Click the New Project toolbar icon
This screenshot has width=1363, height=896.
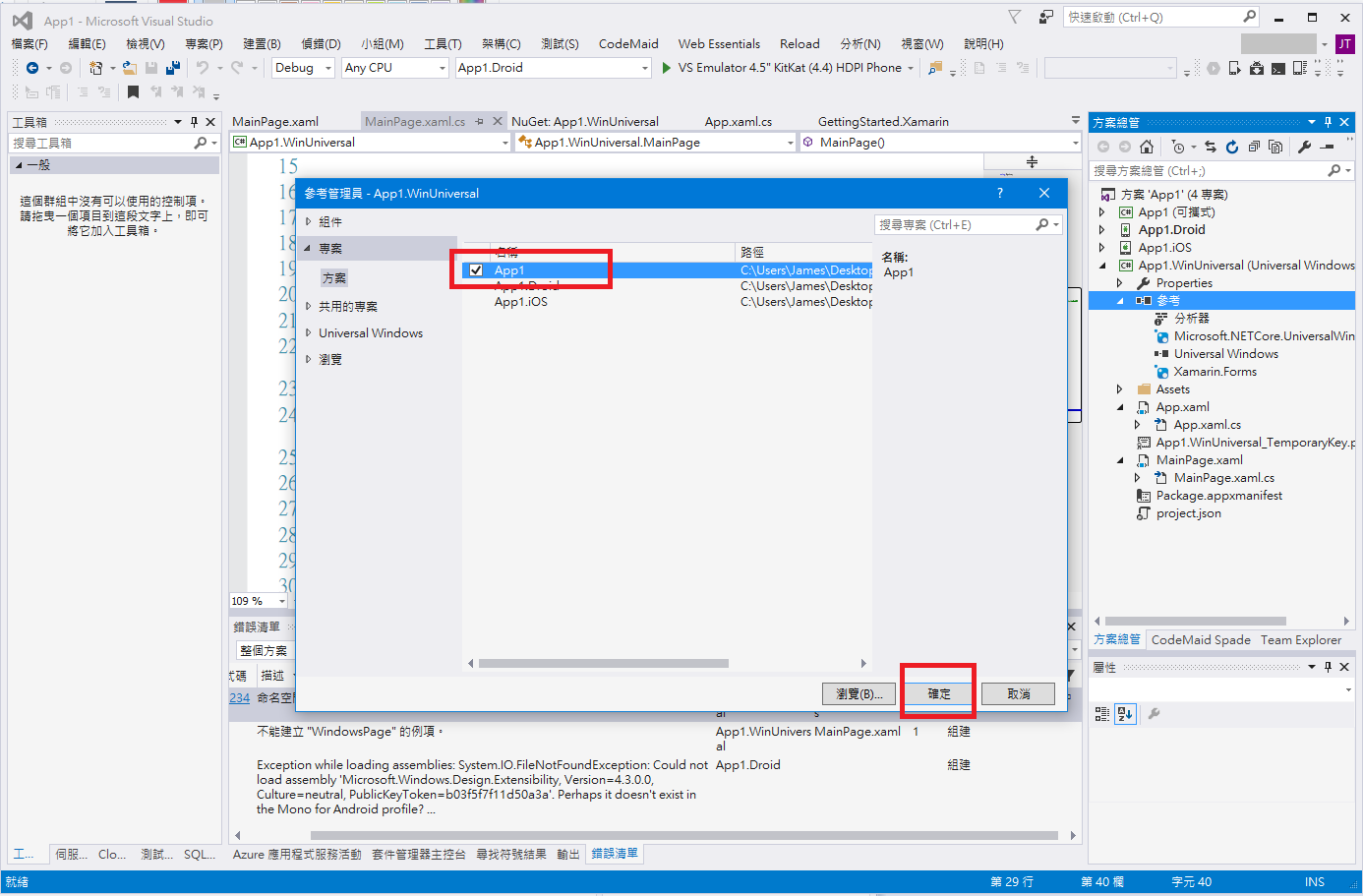(95, 68)
